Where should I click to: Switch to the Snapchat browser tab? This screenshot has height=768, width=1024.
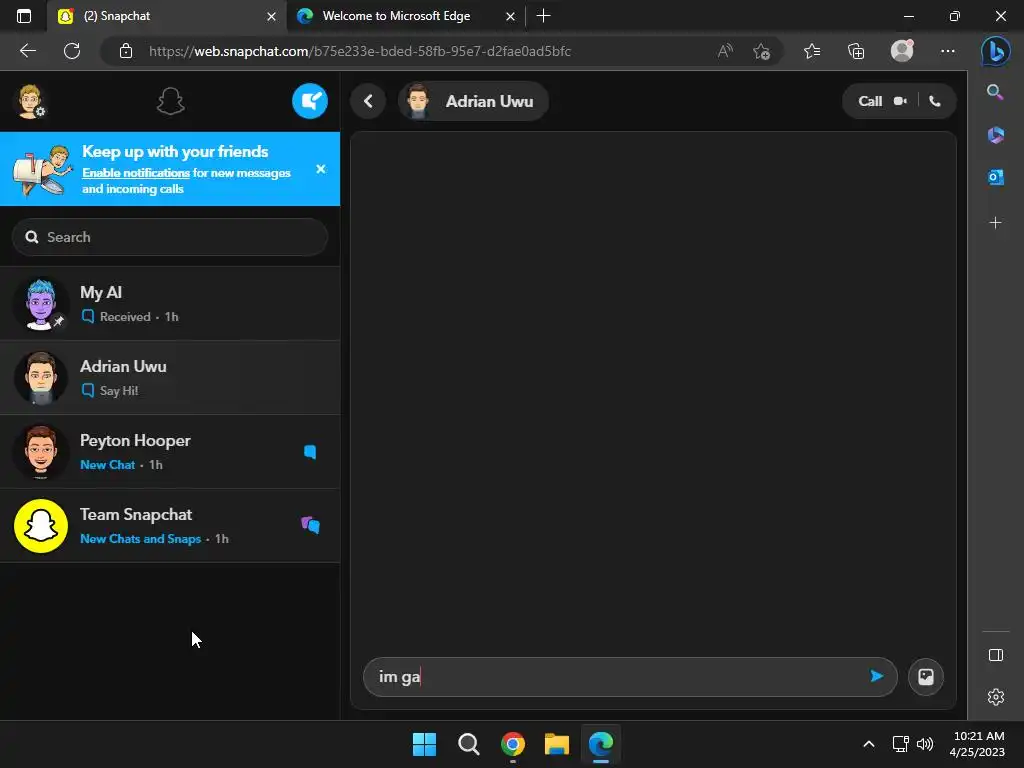pyautogui.click(x=167, y=16)
